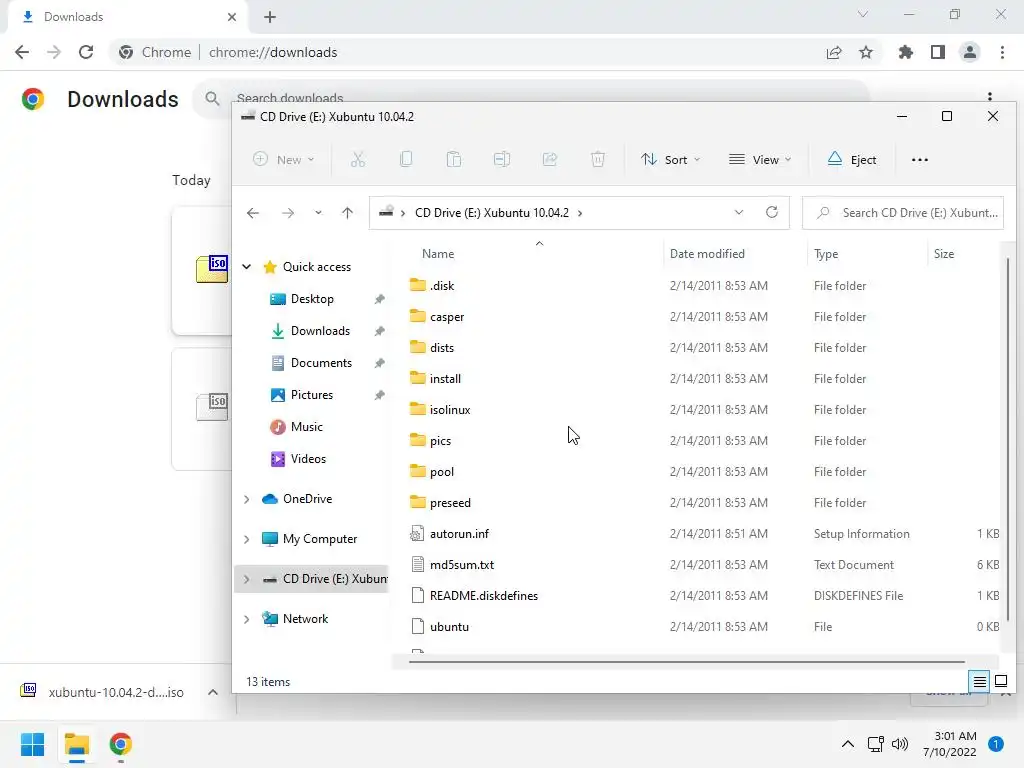Select Desktop in Quick access

click(x=312, y=298)
